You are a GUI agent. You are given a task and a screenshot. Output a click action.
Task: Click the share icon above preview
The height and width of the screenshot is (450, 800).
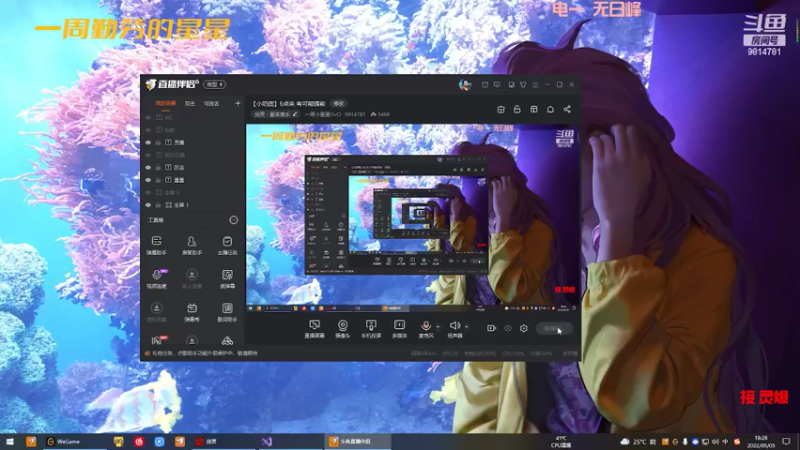567,109
